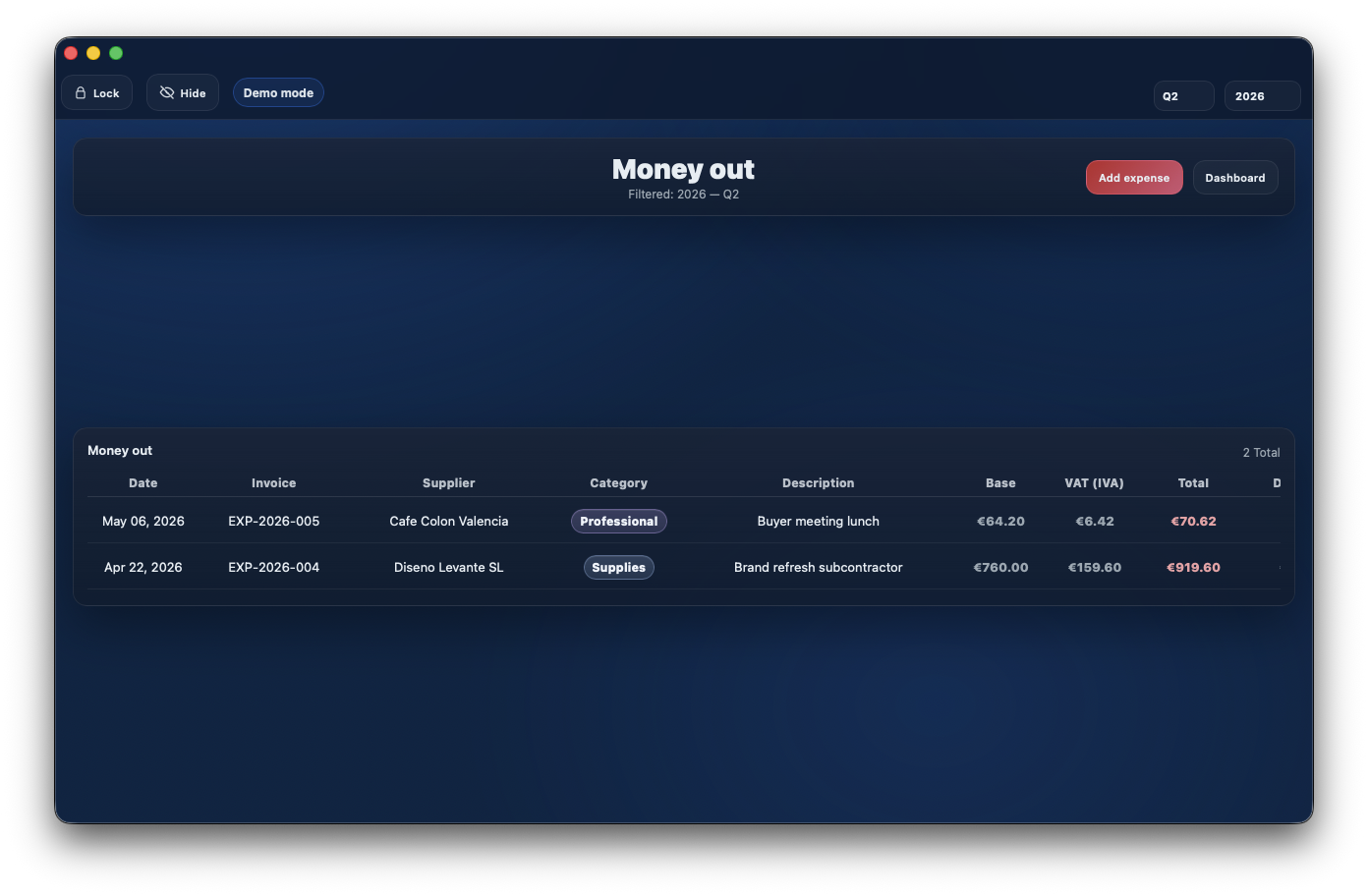Viewport: 1368px width, 896px height.
Task: Click the Description column header
Action: pyautogui.click(x=819, y=483)
